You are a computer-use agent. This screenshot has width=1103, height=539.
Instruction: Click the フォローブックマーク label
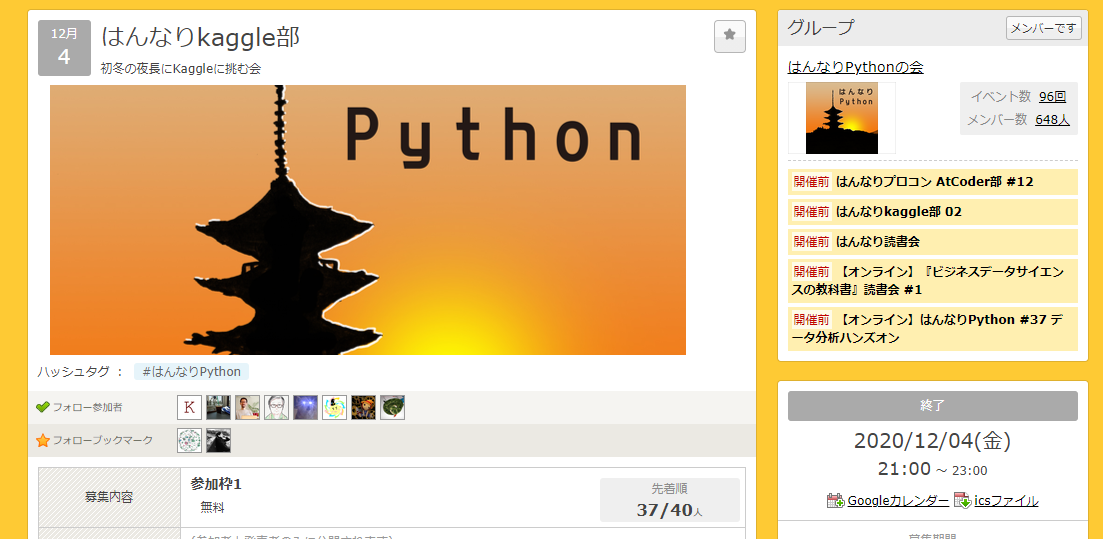pyautogui.click(x=103, y=440)
